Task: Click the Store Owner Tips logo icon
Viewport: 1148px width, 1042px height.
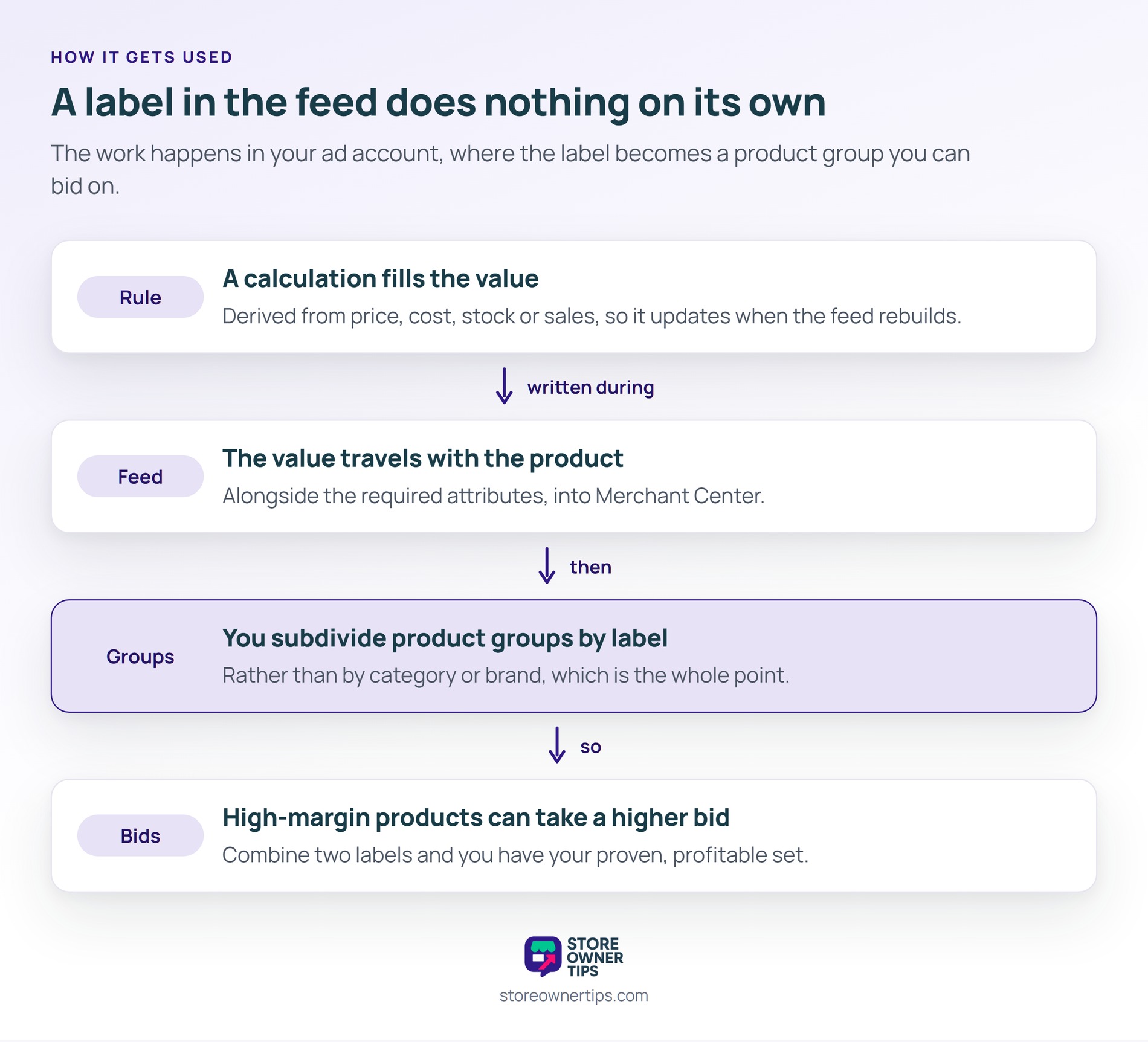Action: point(543,956)
